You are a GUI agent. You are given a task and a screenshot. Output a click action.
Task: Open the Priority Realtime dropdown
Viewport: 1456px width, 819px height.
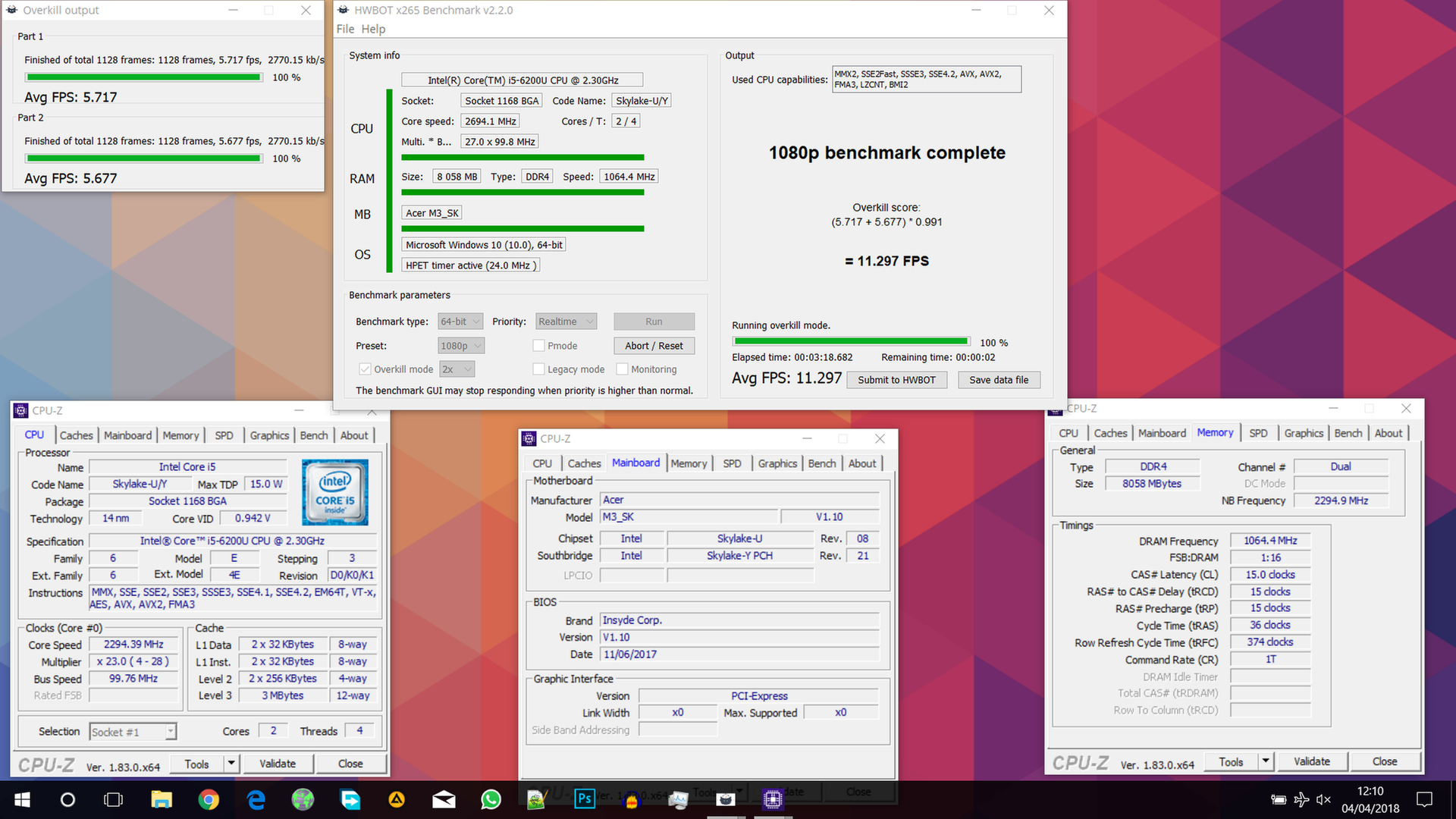point(566,322)
